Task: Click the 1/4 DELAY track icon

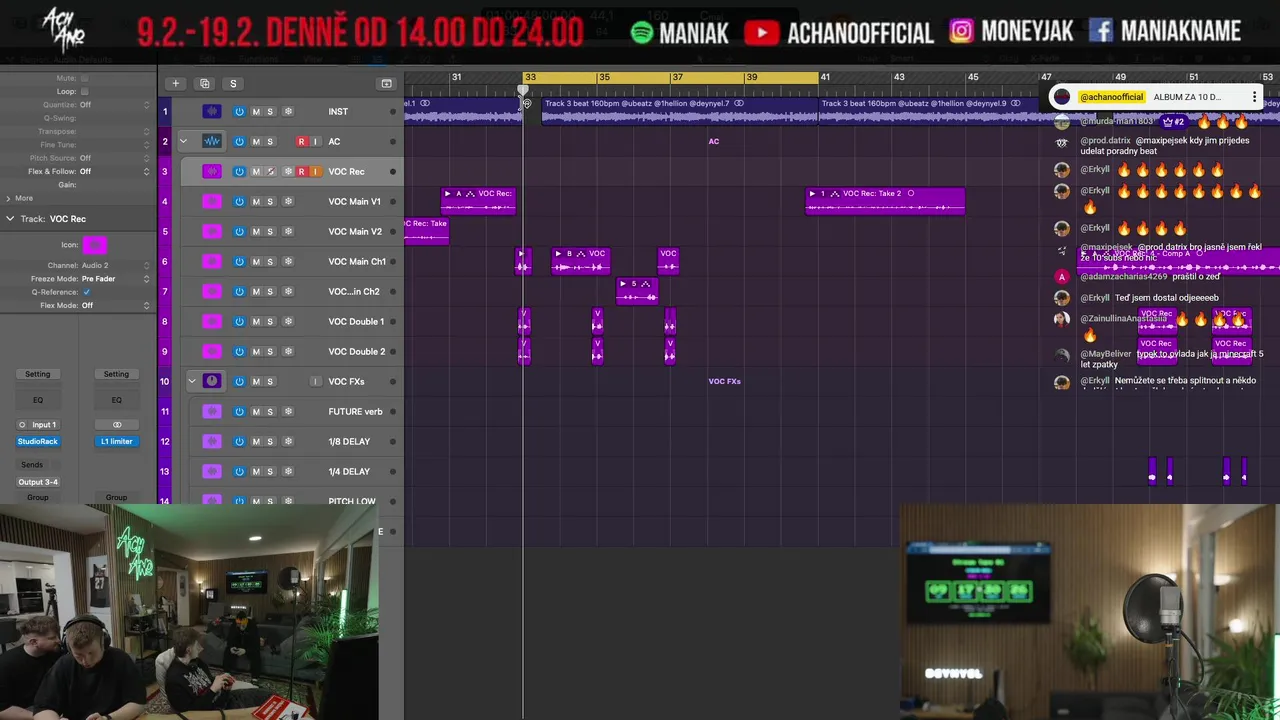Action: (x=212, y=471)
